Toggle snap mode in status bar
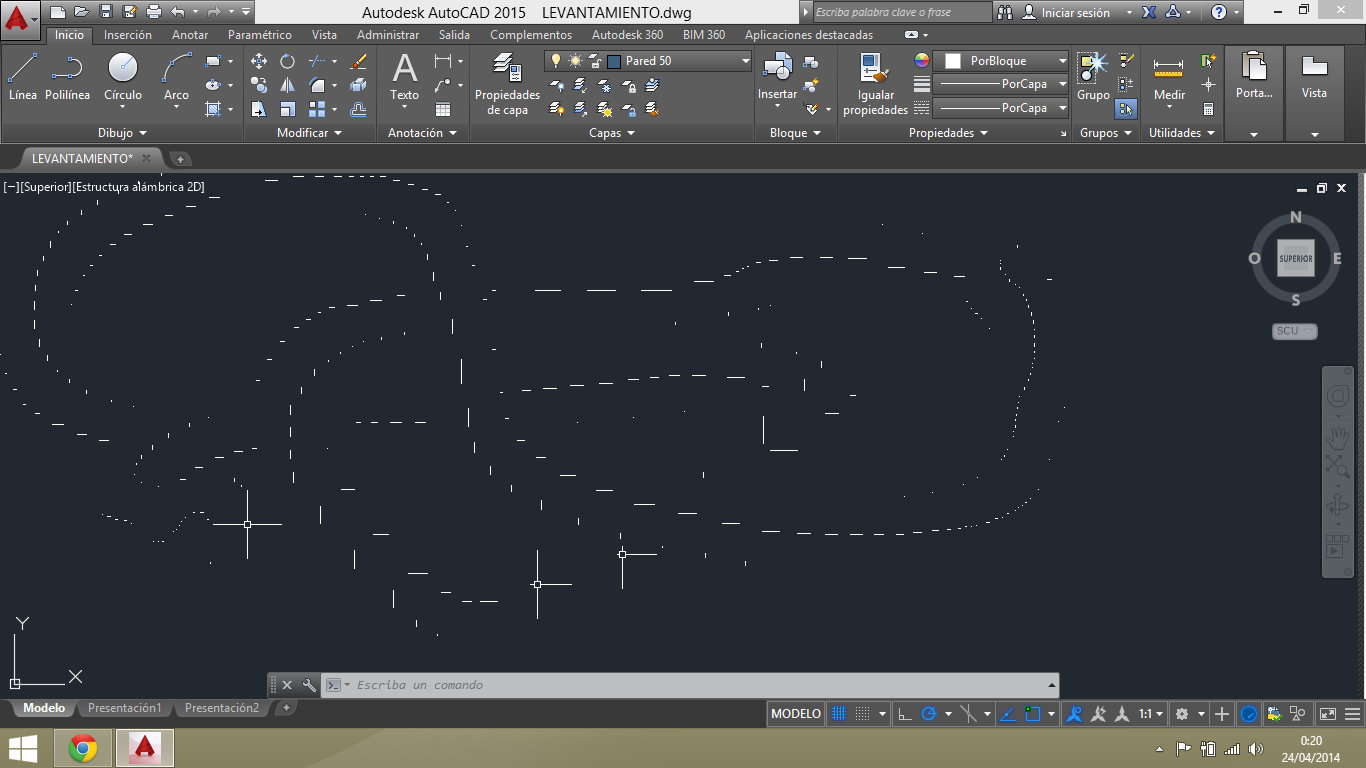Viewport: 1366px width, 768px height. pos(863,714)
